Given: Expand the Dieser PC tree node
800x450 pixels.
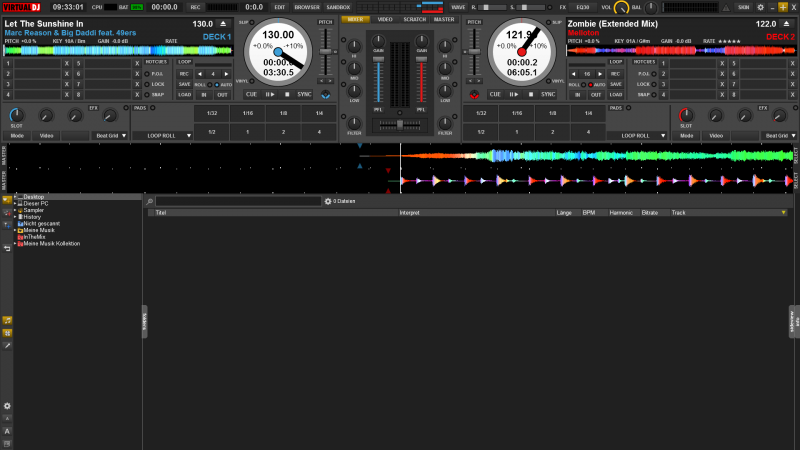Looking at the screenshot, I should click(15, 204).
